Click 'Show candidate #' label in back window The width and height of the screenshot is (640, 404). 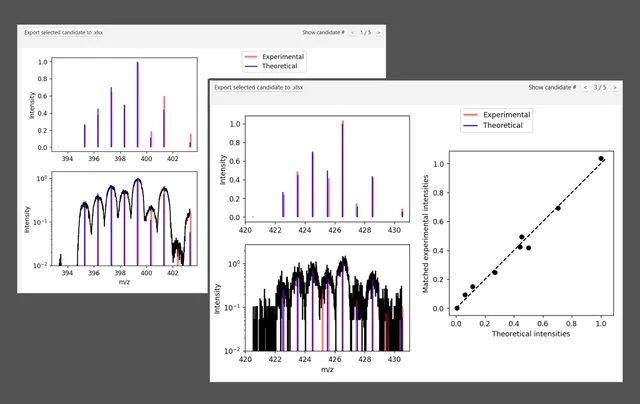[323, 32]
